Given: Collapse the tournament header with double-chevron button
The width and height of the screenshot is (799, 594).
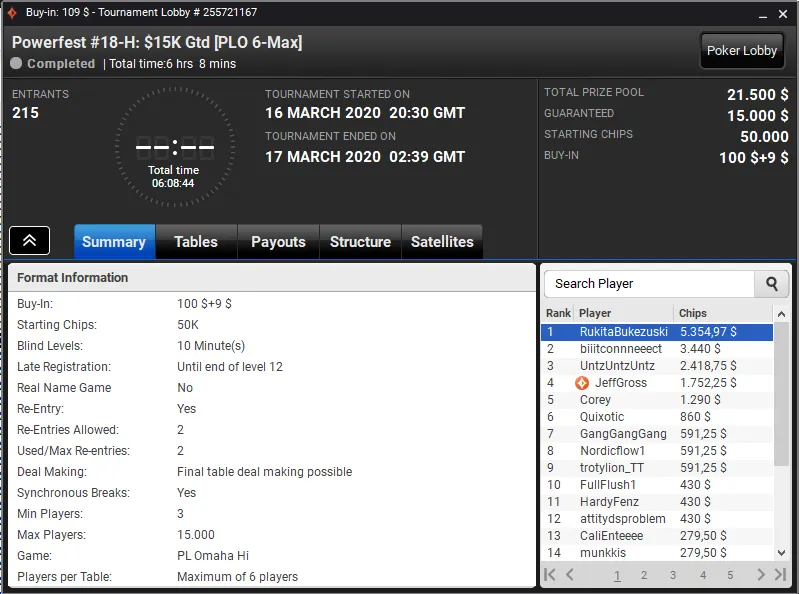Looking at the screenshot, I should pos(30,241).
